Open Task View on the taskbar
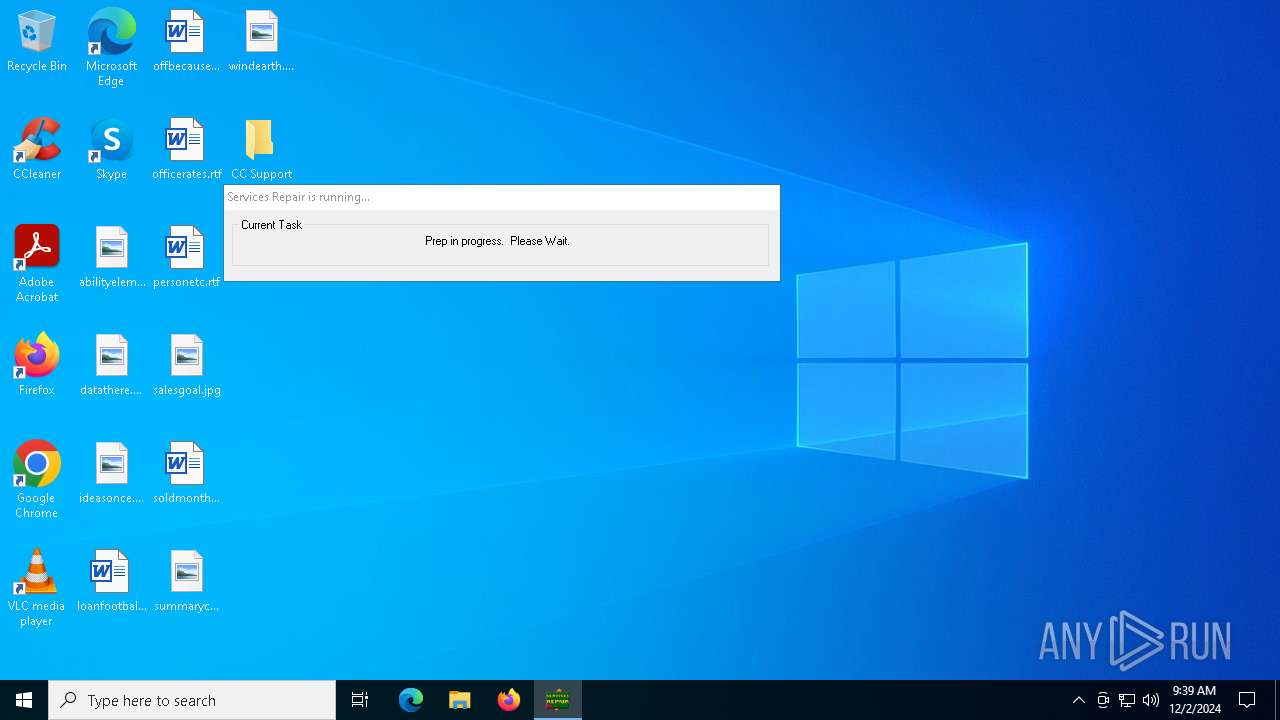1280x720 pixels. [360, 700]
